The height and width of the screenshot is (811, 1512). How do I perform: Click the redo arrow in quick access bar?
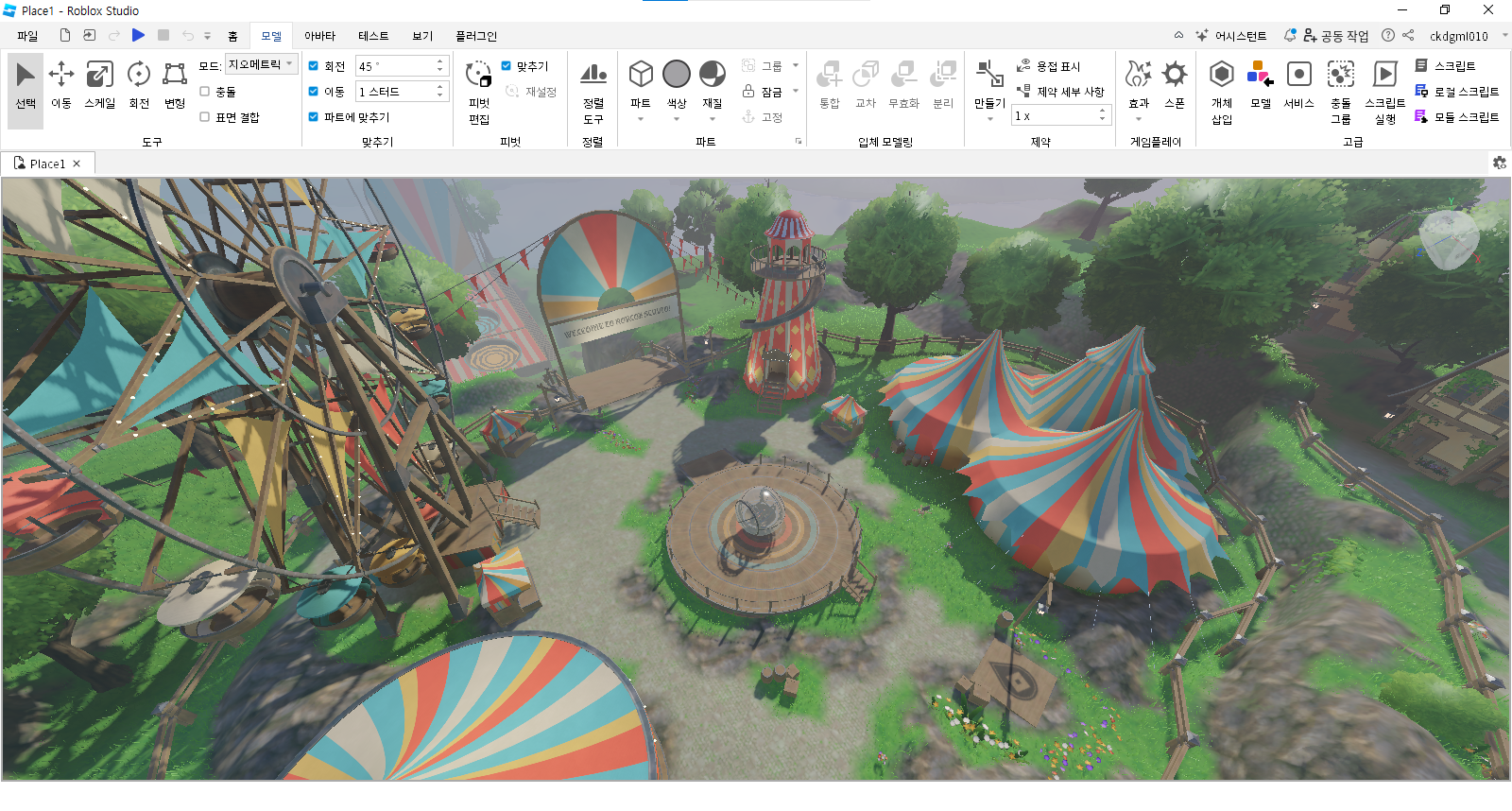114,35
